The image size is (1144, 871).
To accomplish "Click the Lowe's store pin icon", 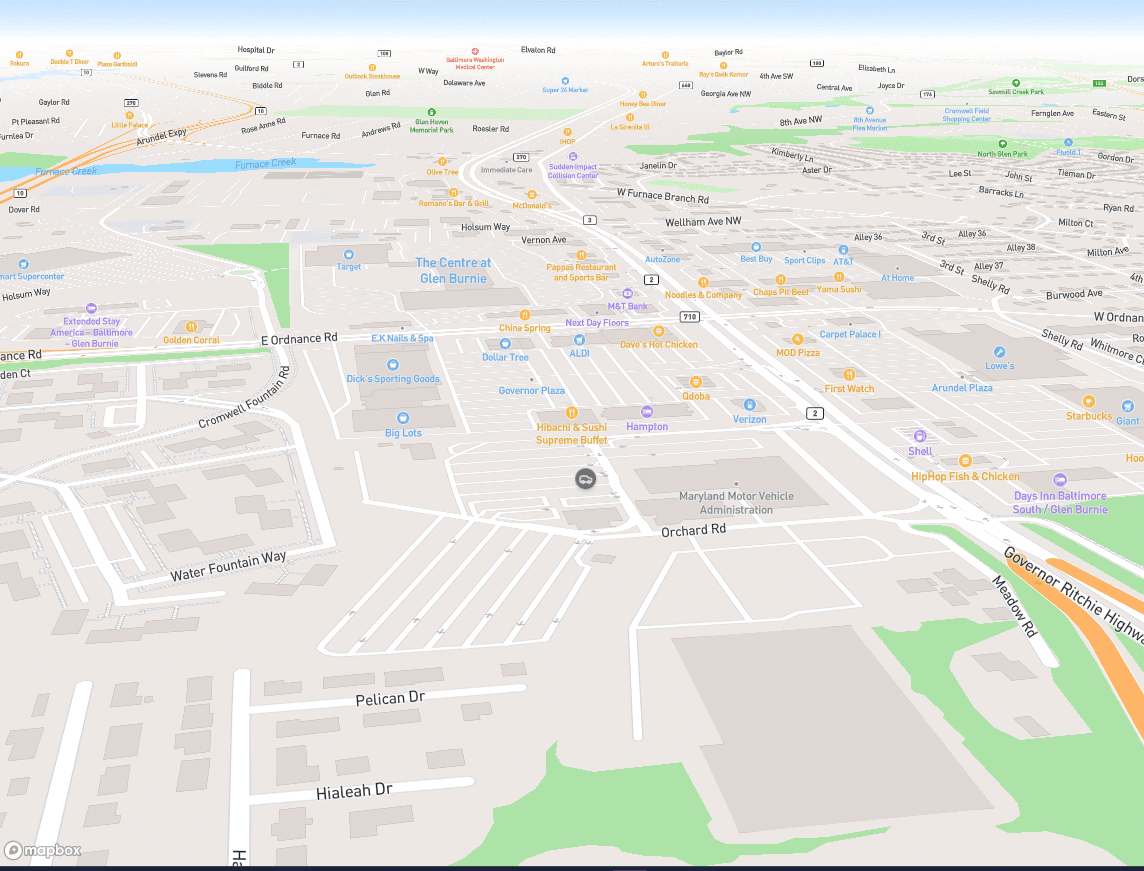I will pos(1000,352).
